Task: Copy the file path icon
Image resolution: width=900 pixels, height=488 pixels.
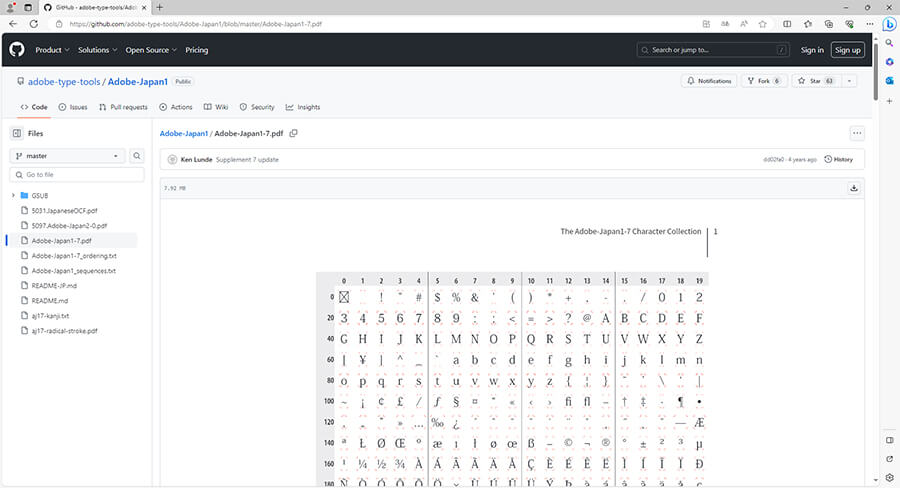Action: [x=294, y=133]
